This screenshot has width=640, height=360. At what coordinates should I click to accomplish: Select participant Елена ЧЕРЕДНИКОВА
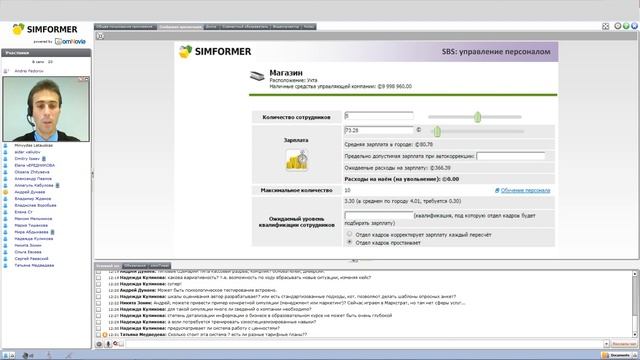pos(34,165)
